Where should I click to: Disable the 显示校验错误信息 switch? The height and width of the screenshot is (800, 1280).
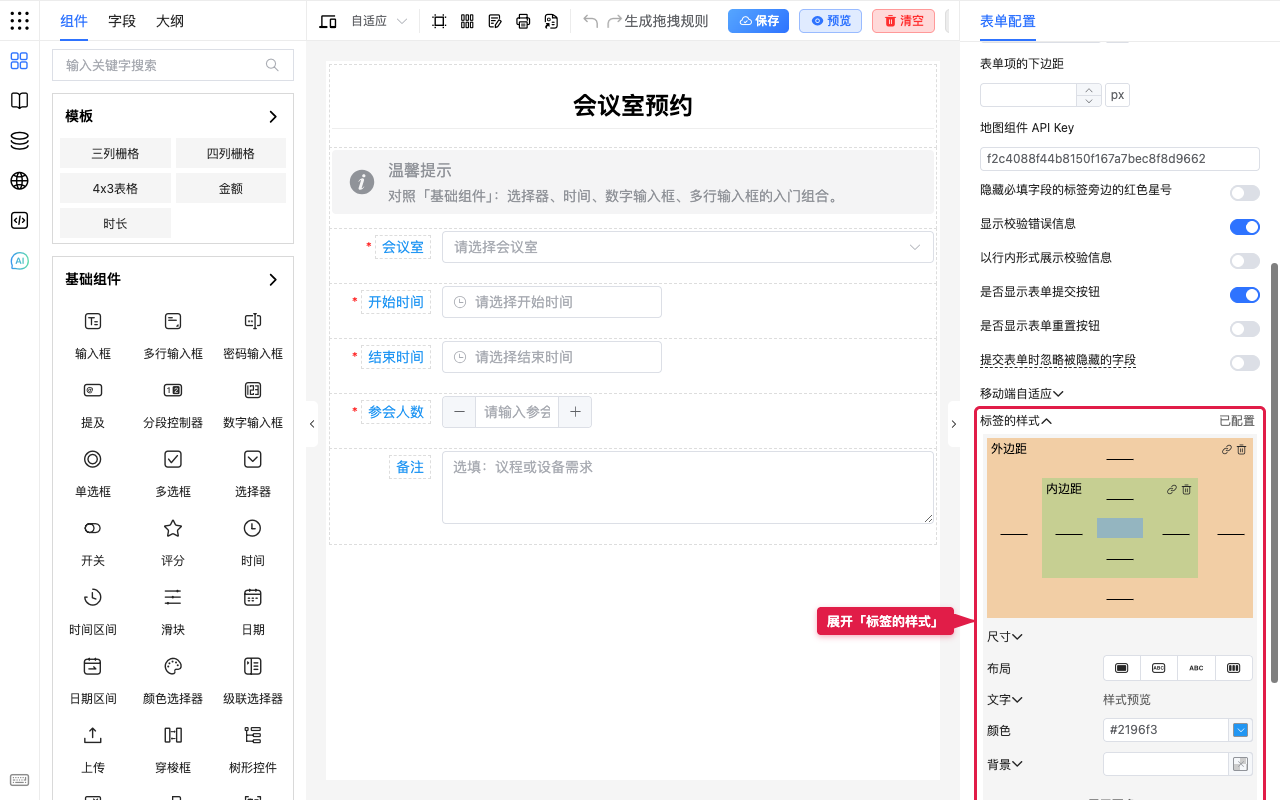coord(1245,227)
